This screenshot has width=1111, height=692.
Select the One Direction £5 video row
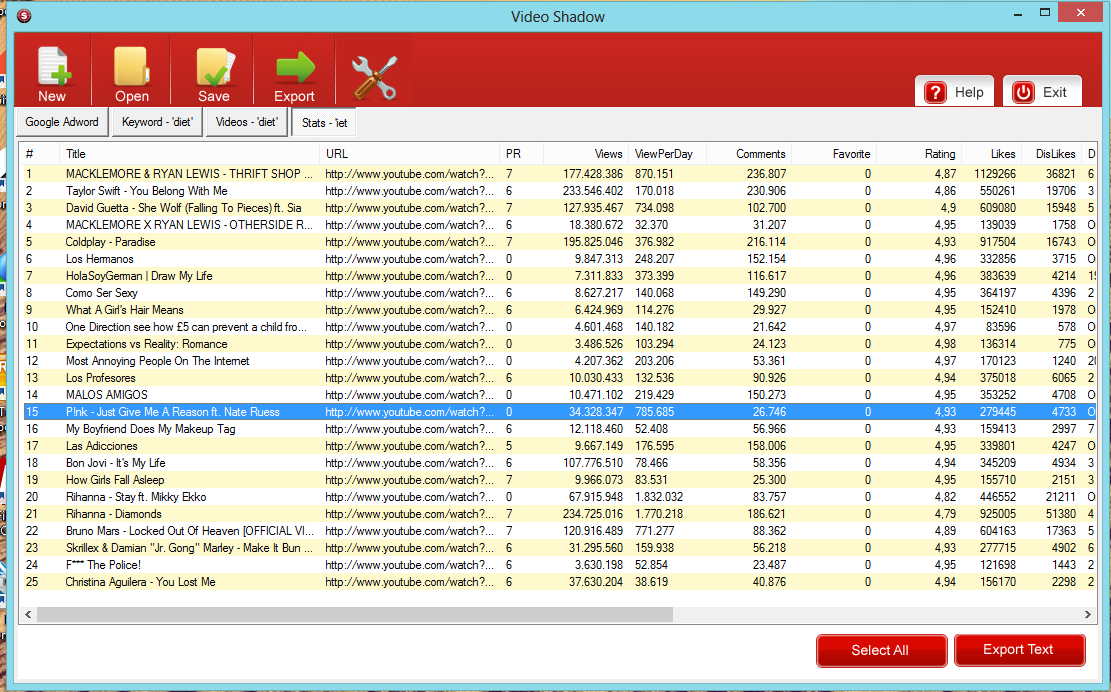pos(559,327)
